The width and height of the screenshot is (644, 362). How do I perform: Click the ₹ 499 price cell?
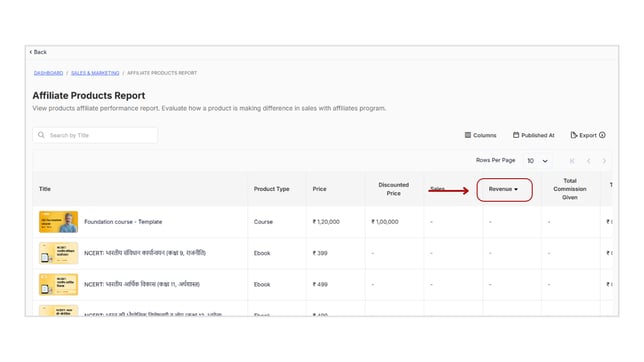pyautogui.click(x=320, y=284)
